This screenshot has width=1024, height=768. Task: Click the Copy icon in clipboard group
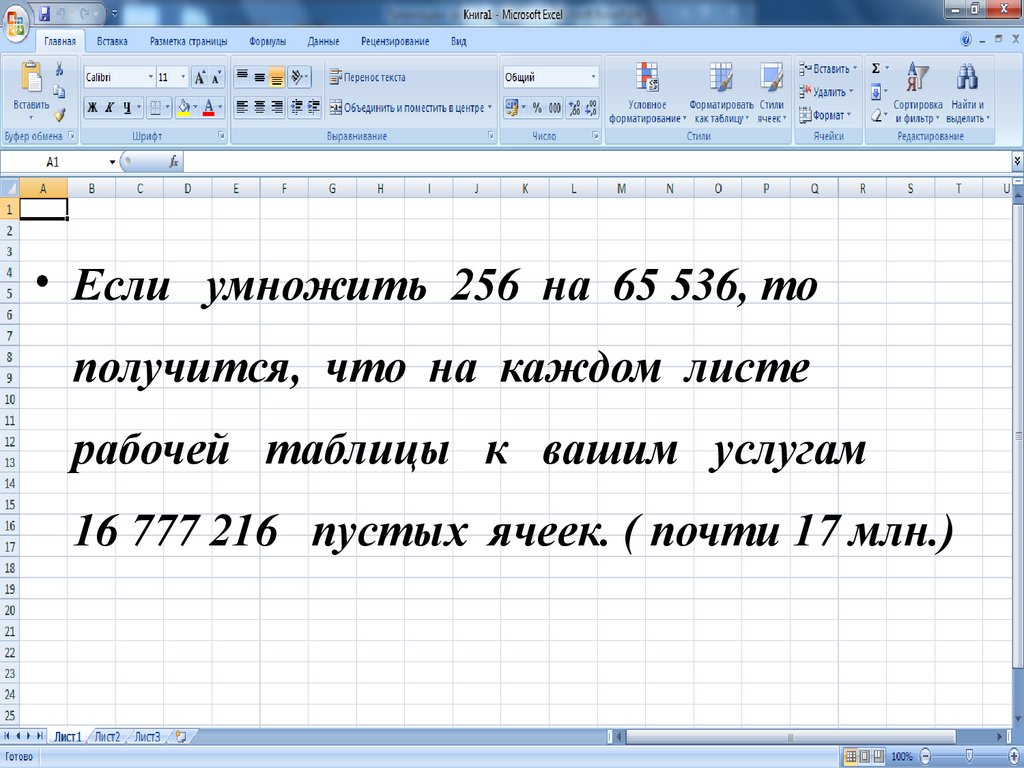pyautogui.click(x=59, y=91)
